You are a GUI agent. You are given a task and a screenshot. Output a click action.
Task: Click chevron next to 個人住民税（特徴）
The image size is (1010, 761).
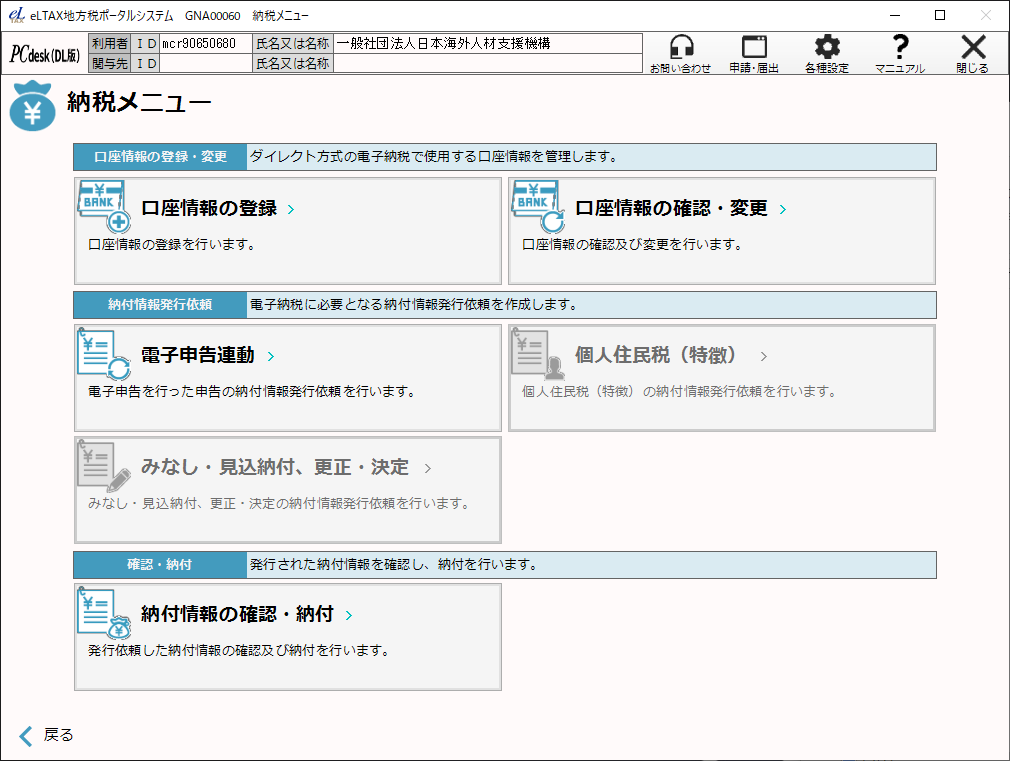coord(763,356)
